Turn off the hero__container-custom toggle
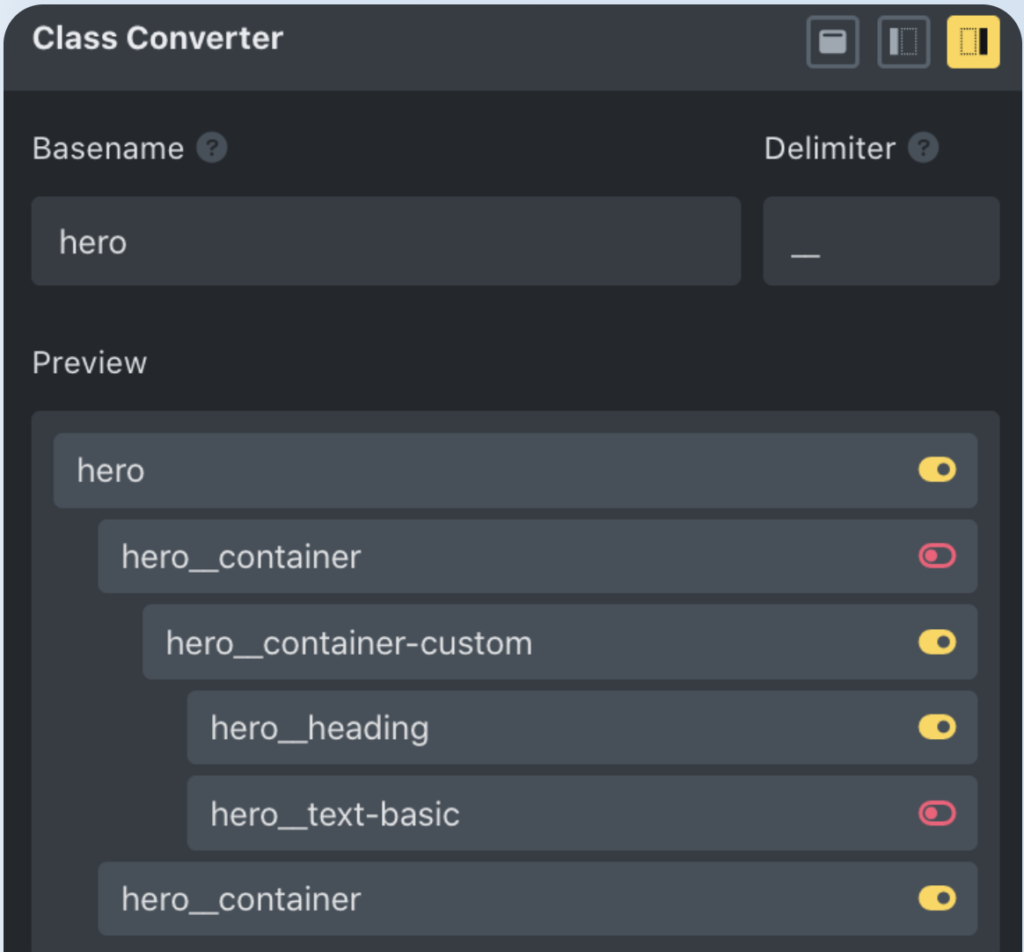The height and width of the screenshot is (952, 1024). pyautogui.click(x=937, y=642)
